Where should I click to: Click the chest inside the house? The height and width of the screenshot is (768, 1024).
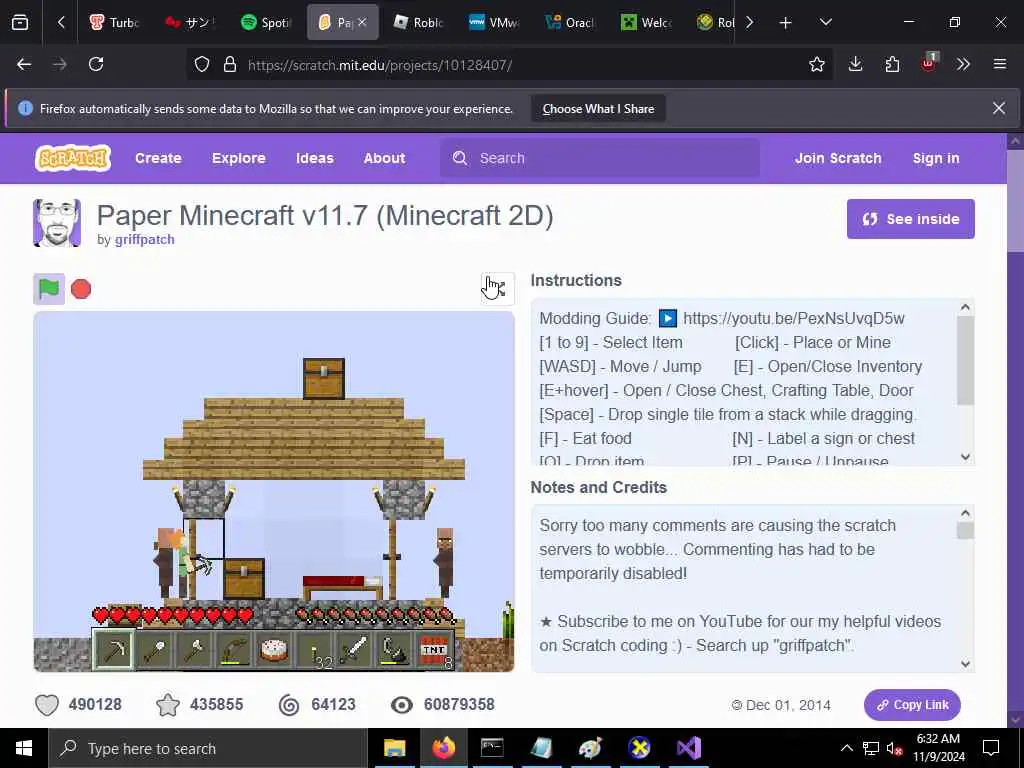[244, 579]
